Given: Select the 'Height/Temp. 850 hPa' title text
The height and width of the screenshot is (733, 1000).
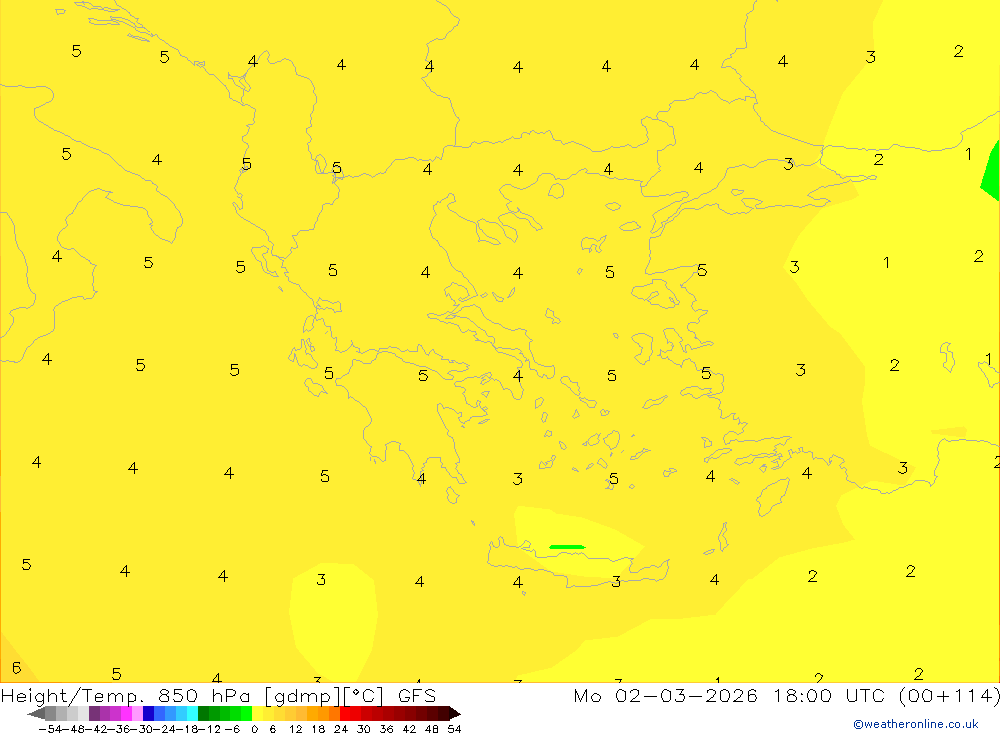Looking at the screenshot, I should coord(126,696).
